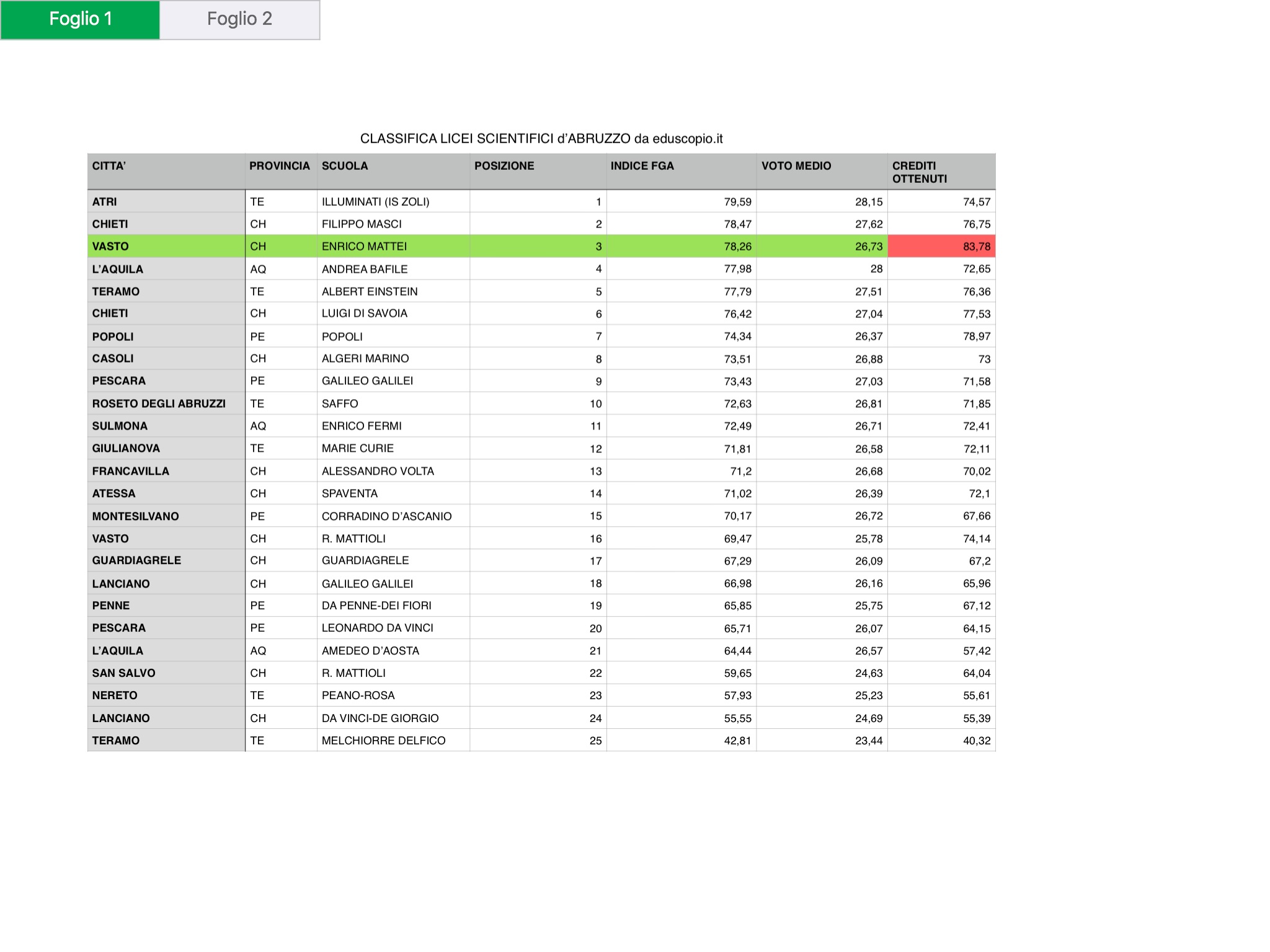
Task: Click the PROVINCIA column header
Action: coord(281,172)
